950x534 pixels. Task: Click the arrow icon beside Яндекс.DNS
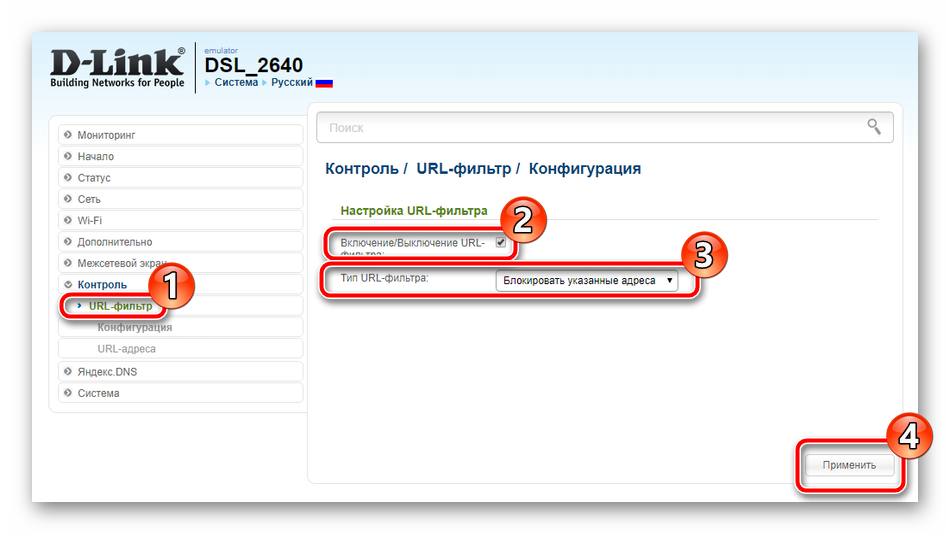[x=68, y=372]
